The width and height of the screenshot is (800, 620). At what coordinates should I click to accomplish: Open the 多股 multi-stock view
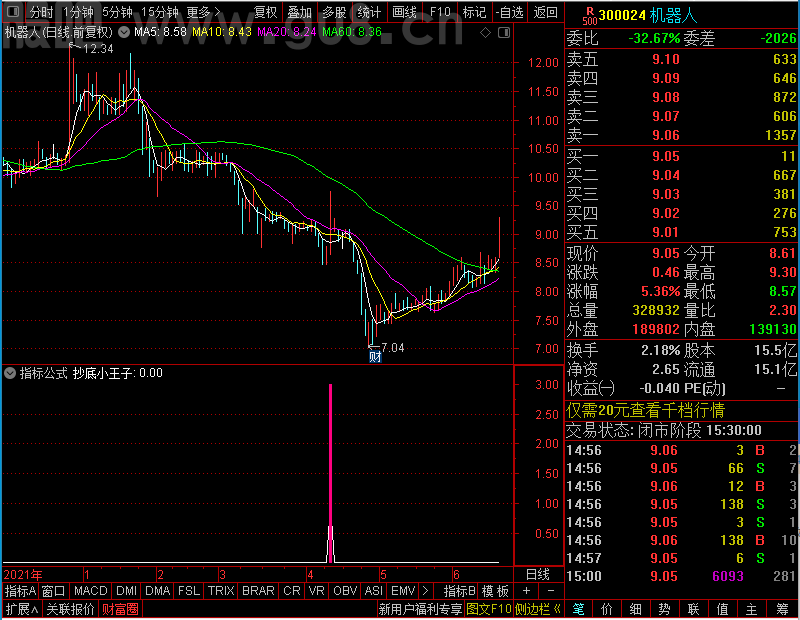tap(334, 12)
